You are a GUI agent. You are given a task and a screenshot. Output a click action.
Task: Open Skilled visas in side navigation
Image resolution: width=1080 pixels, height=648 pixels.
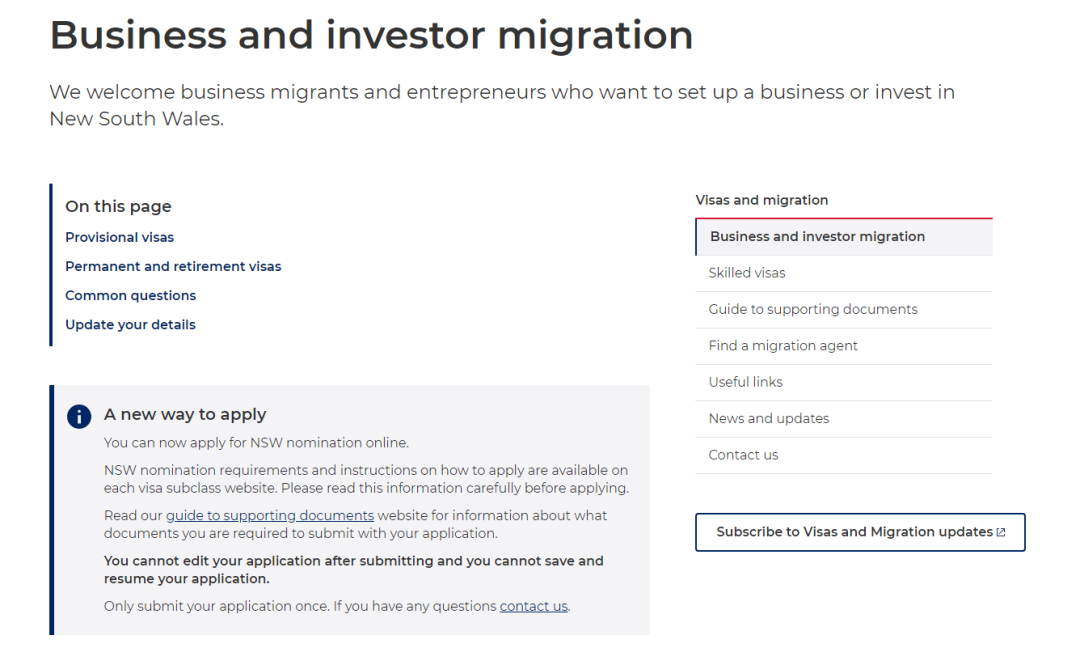pos(747,273)
